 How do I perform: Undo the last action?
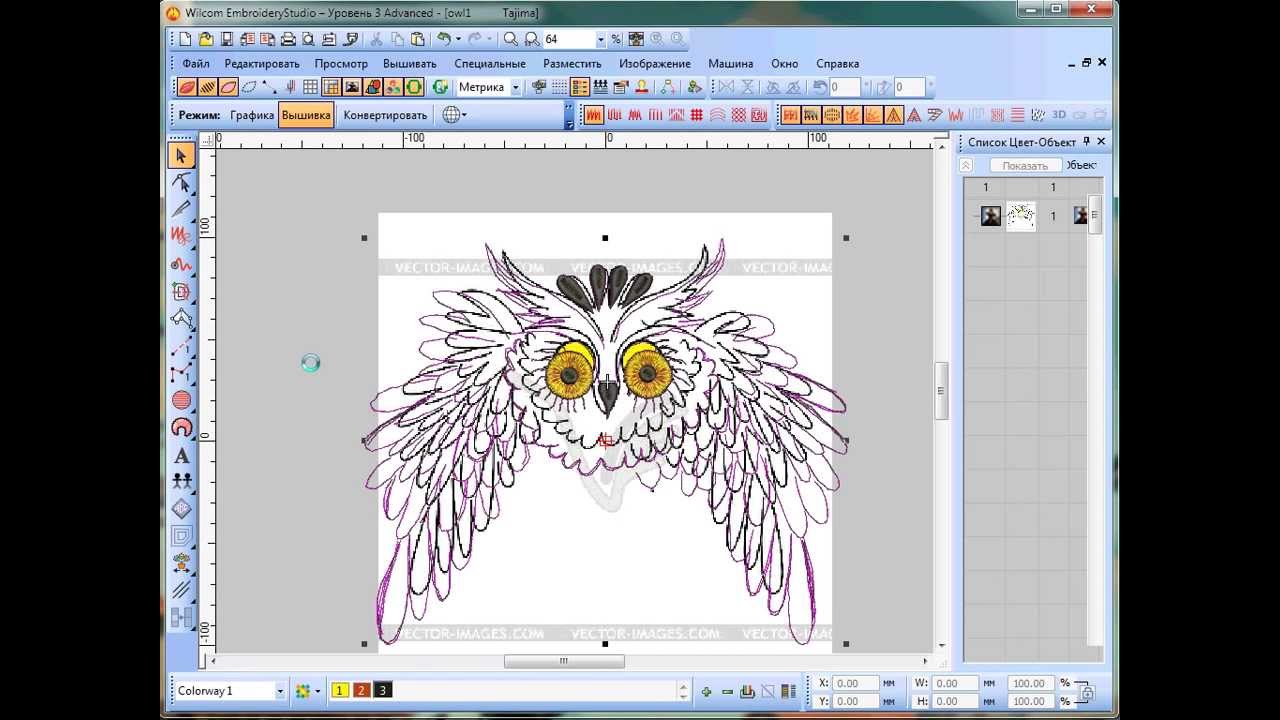tap(443, 39)
